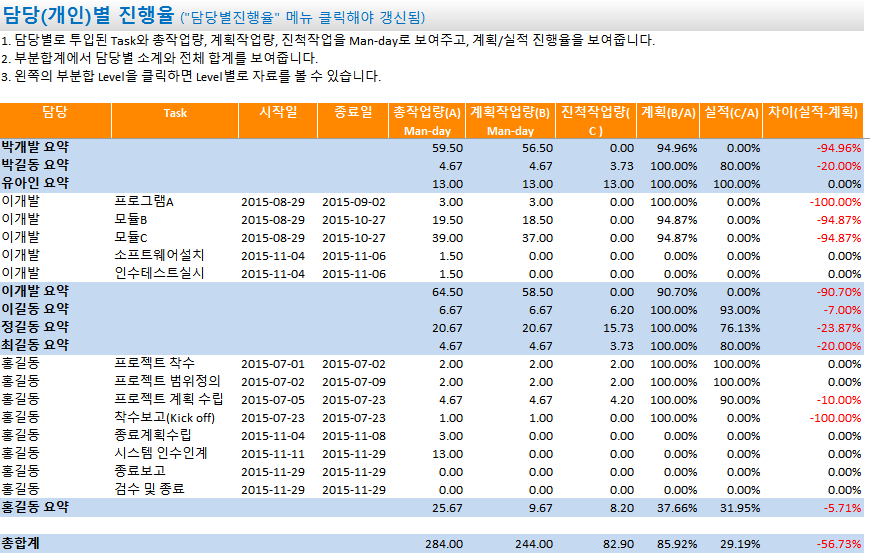Image resolution: width=870 pixels, height=557 pixels.
Task: Select the 홍길동 요약 row label
Action: click(x=35, y=508)
